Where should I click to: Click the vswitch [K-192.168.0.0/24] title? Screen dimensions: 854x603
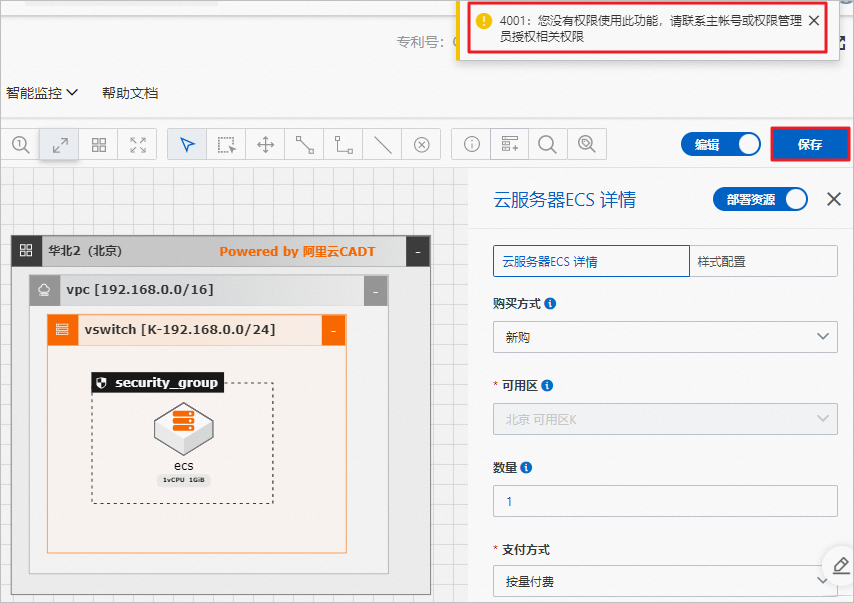(180, 330)
